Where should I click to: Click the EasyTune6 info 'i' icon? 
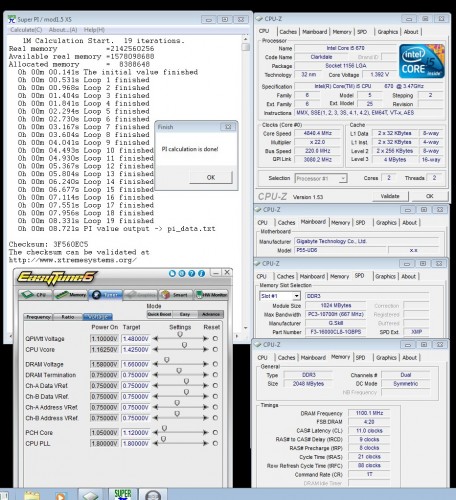coord(201,273)
